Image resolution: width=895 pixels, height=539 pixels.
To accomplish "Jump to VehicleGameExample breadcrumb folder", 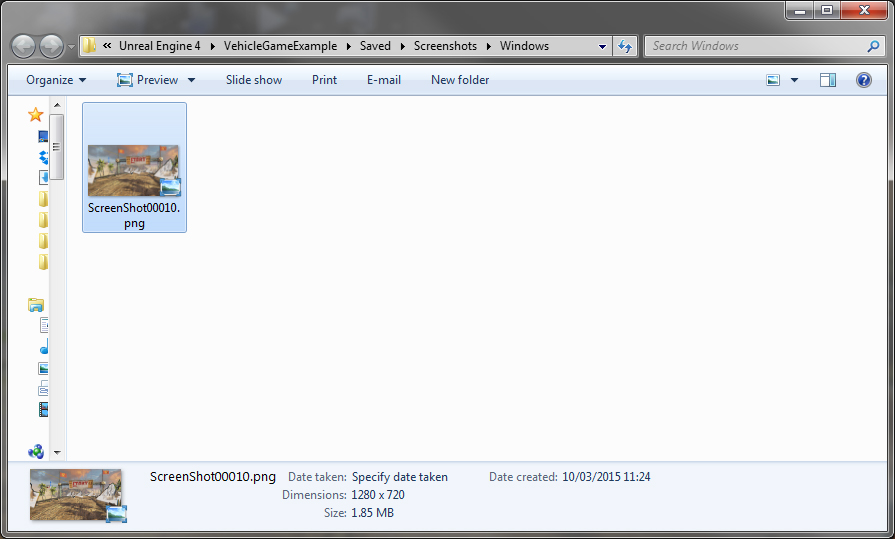I will point(280,46).
